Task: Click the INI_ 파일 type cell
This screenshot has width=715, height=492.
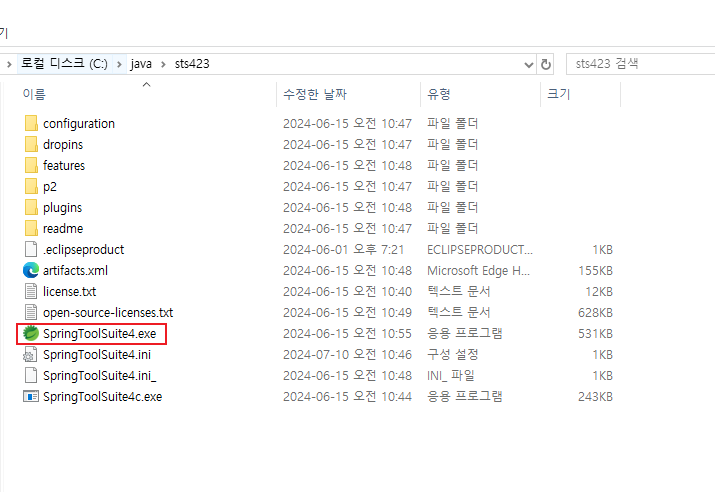Action: (x=451, y=376)
